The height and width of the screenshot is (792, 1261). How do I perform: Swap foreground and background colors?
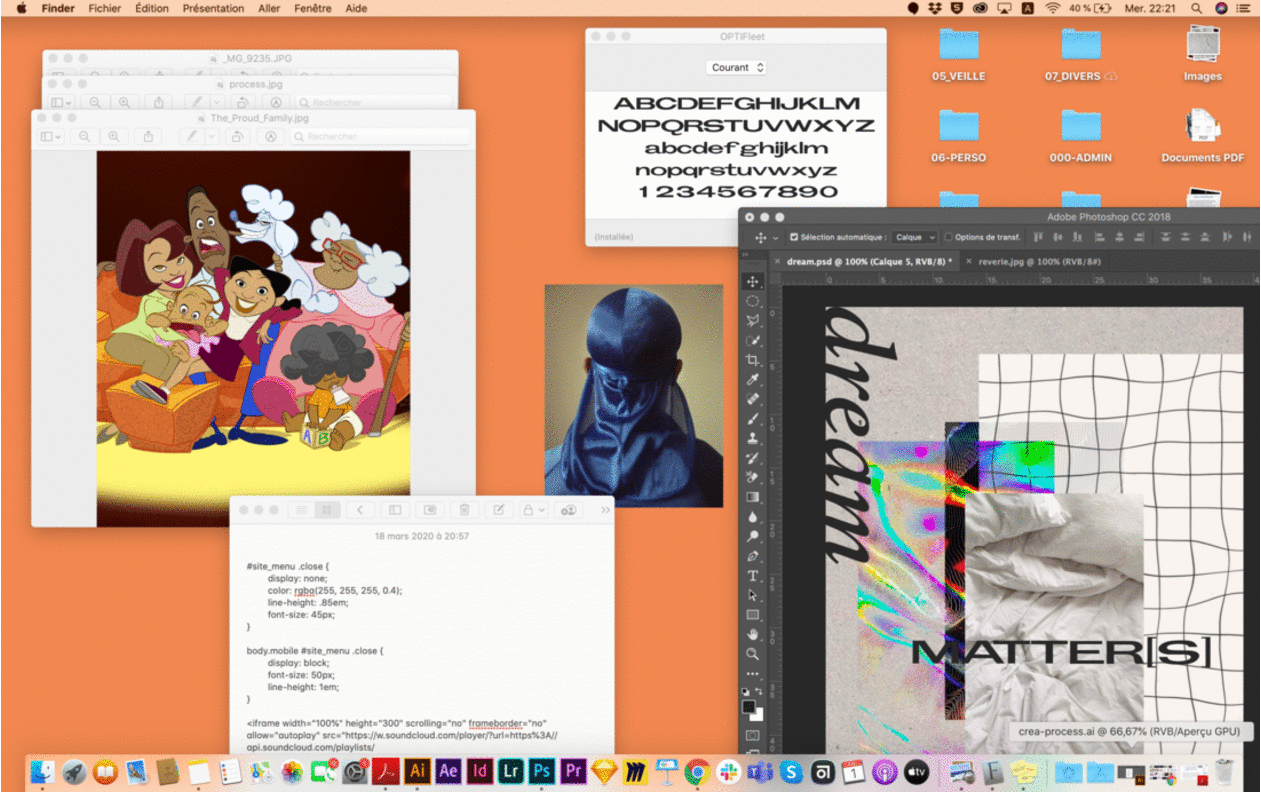pyautogui.click(x=759, y=691)
